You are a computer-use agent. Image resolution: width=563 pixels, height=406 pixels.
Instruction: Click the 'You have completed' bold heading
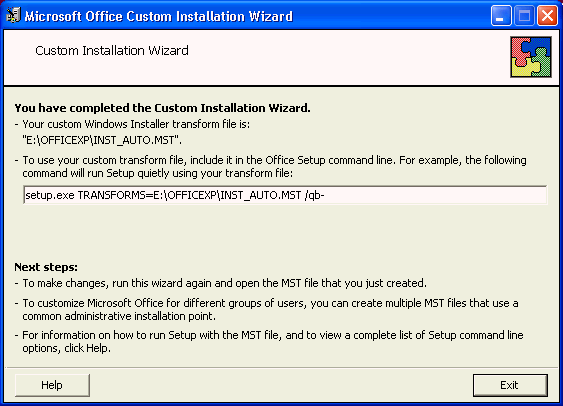point(162,108)
